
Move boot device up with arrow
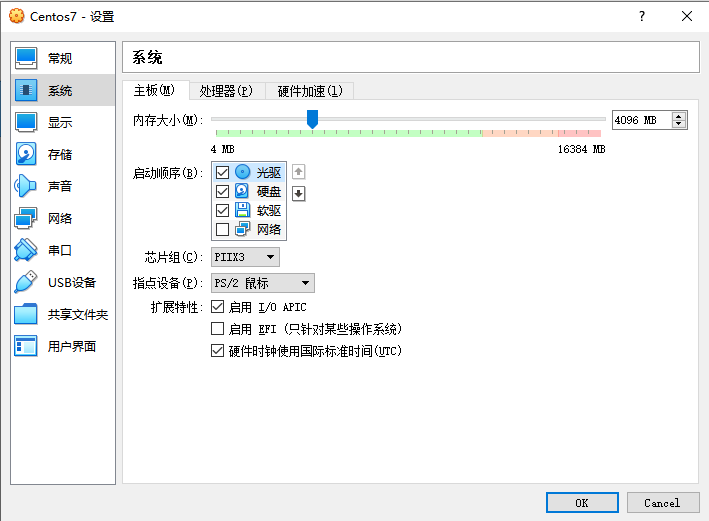[298, 172]
